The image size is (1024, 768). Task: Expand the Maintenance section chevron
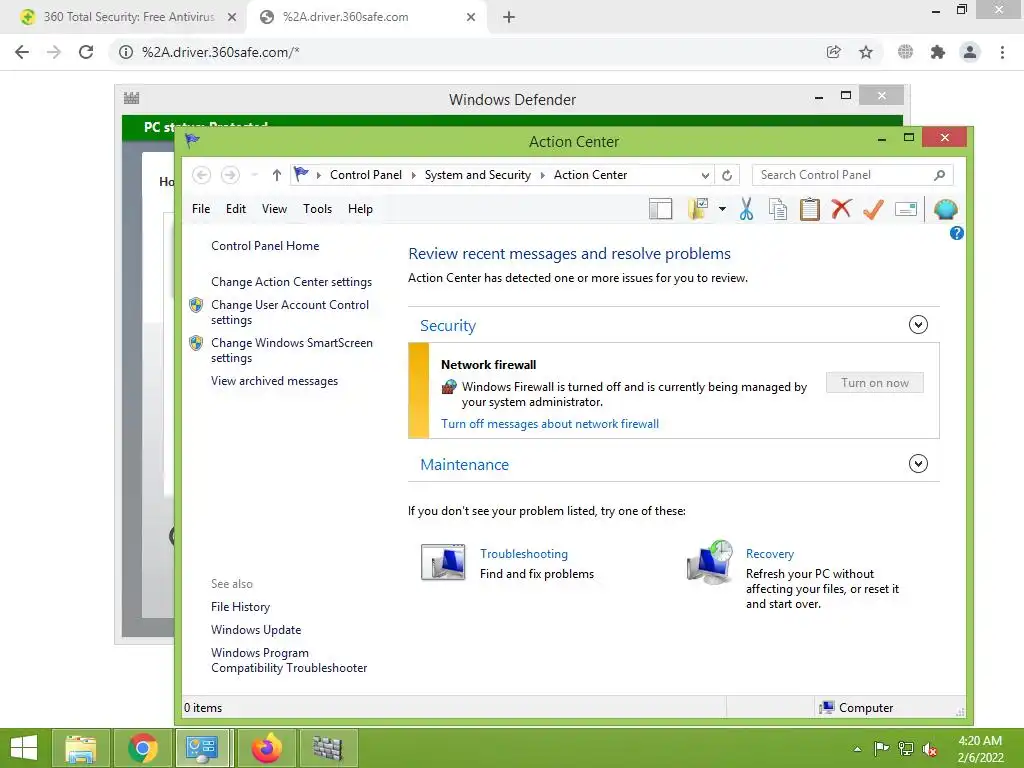918,464
